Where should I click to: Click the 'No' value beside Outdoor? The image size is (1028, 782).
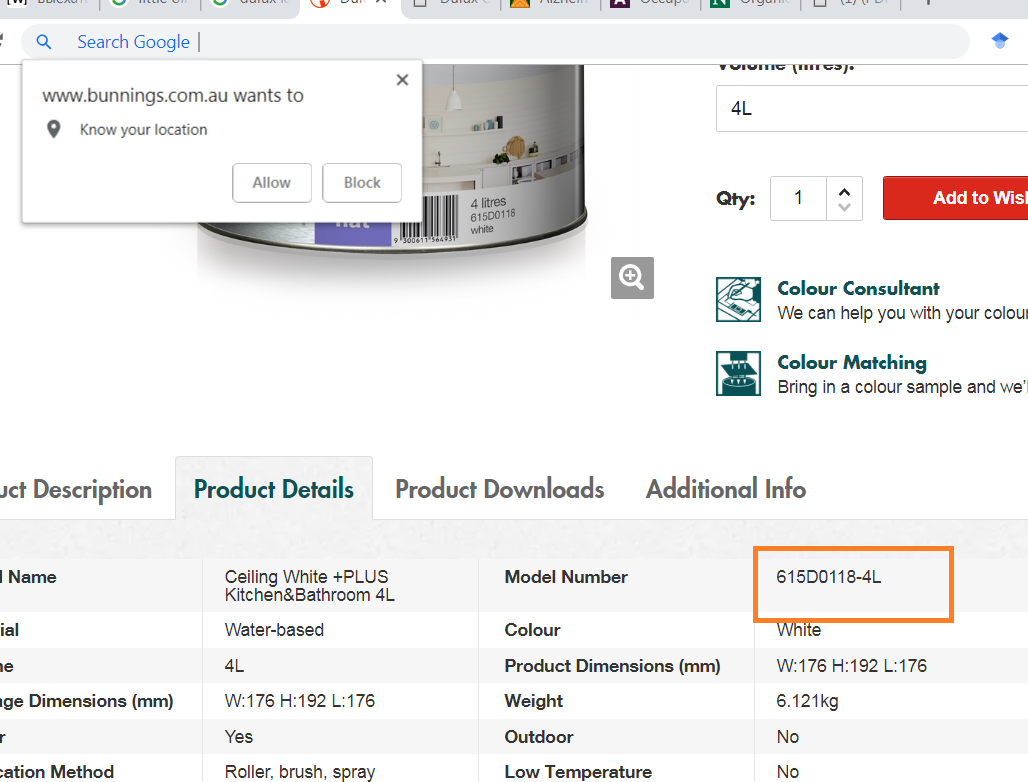(x=787, y=737)
